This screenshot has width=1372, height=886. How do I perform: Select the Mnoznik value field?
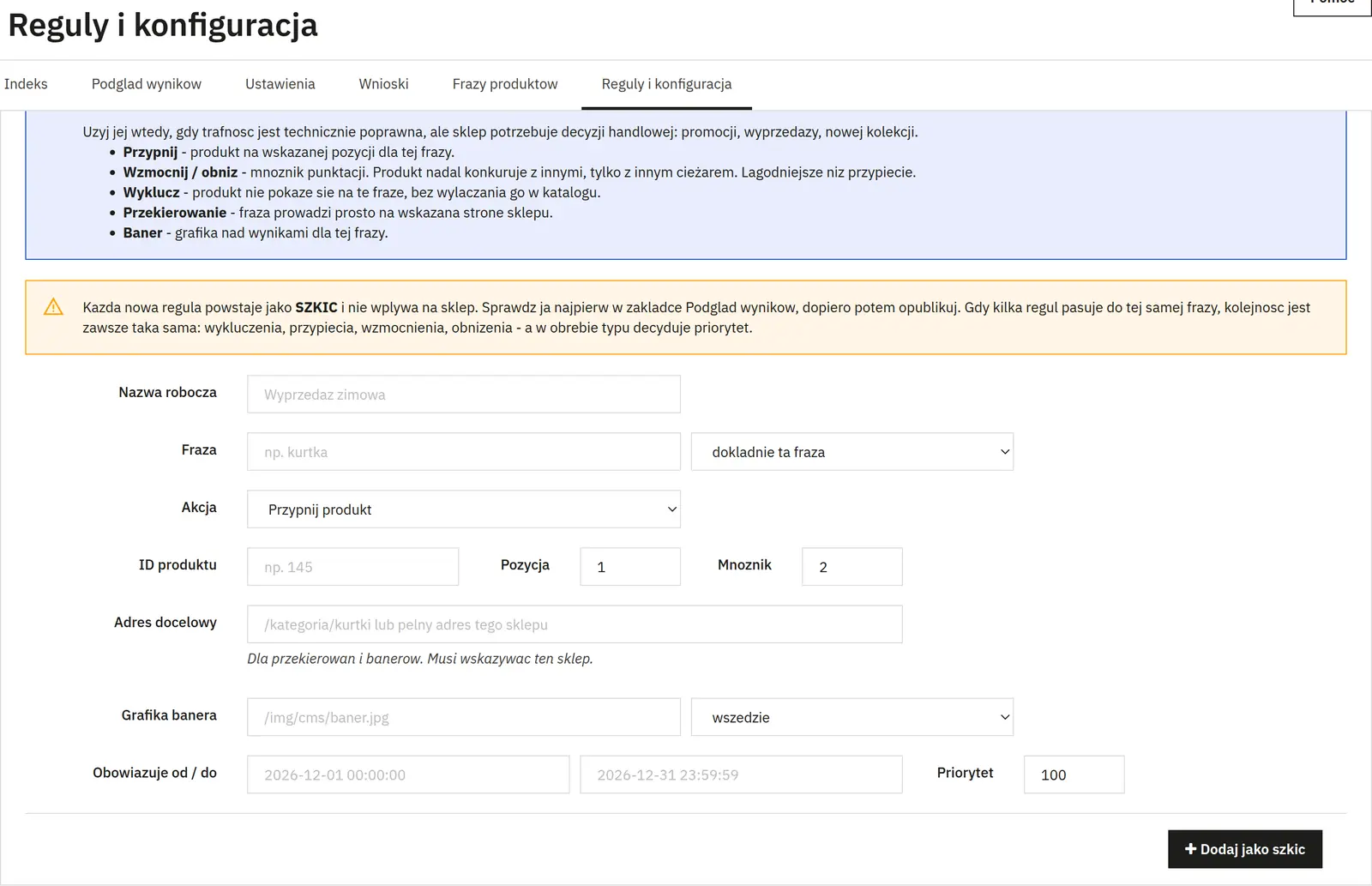click(x=852, y=567)
